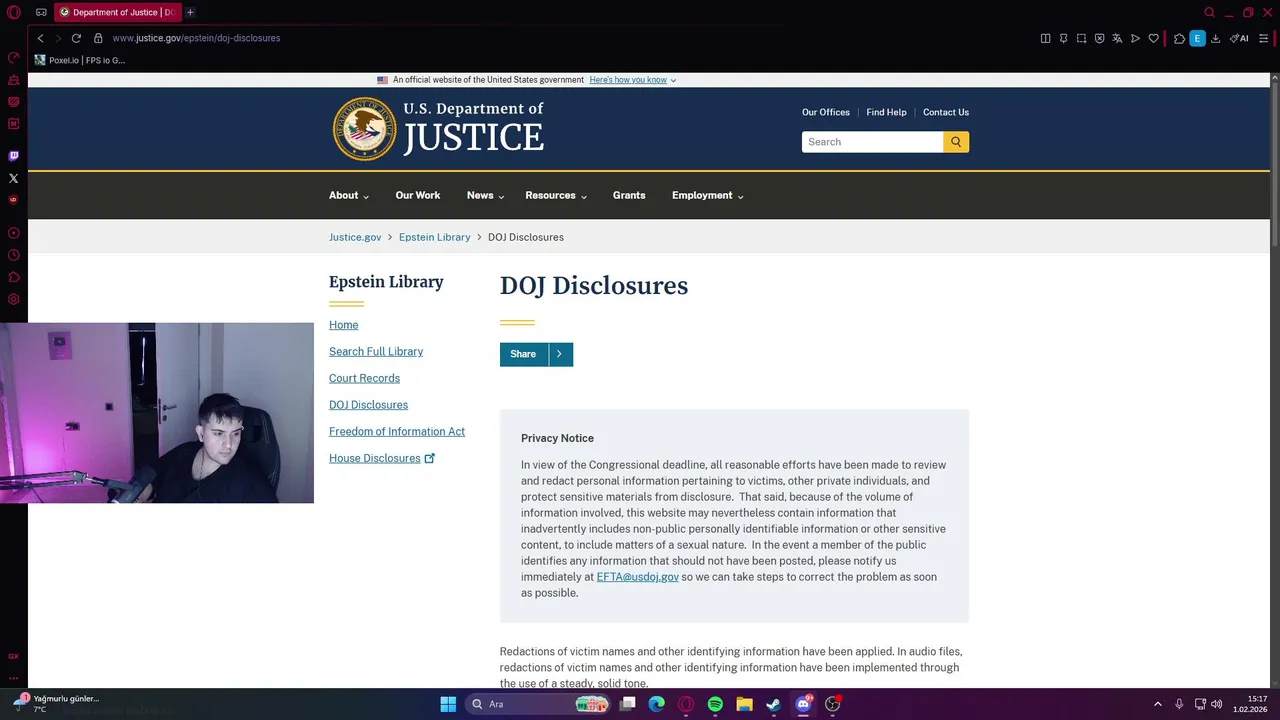Open Court Records link
Screen dimensions: 1280x720
[x=364, y=378]
